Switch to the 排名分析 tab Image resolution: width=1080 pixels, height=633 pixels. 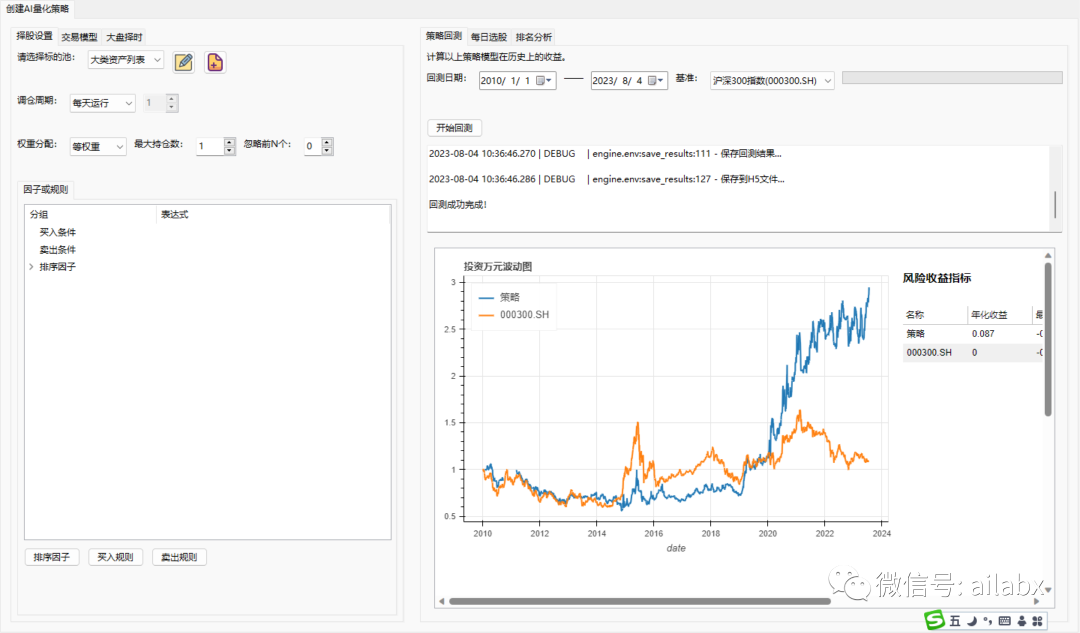(x=534, y=37)
